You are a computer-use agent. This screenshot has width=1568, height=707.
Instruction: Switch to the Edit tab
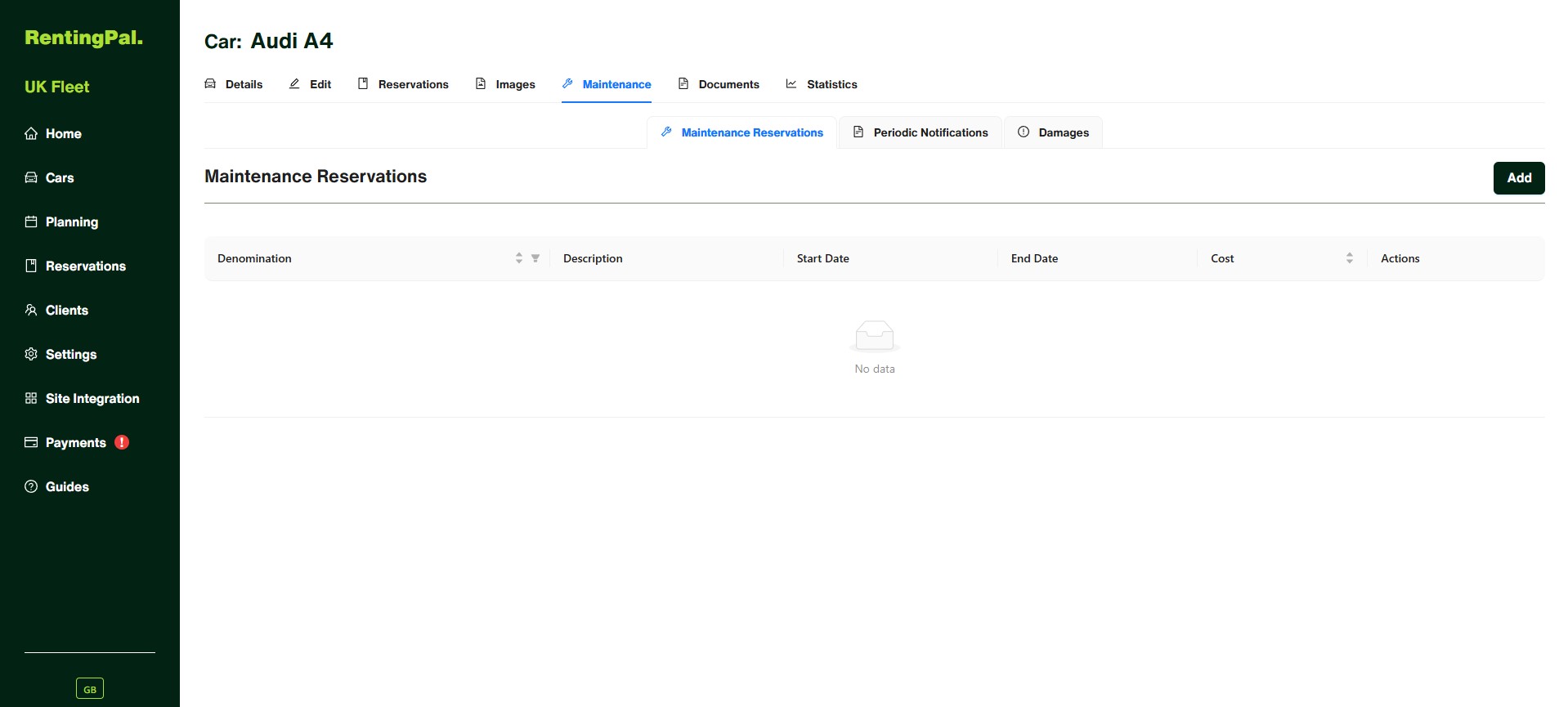[x=310, y=84]
